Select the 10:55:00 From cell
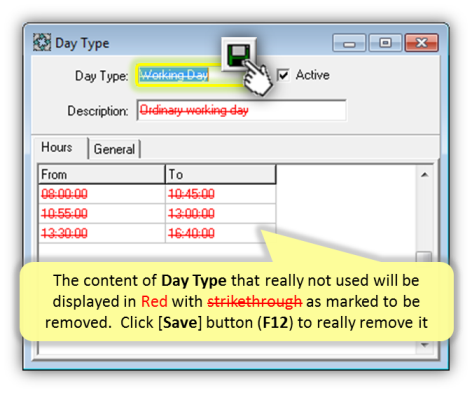The image size is (472, 393). (102, 213)
